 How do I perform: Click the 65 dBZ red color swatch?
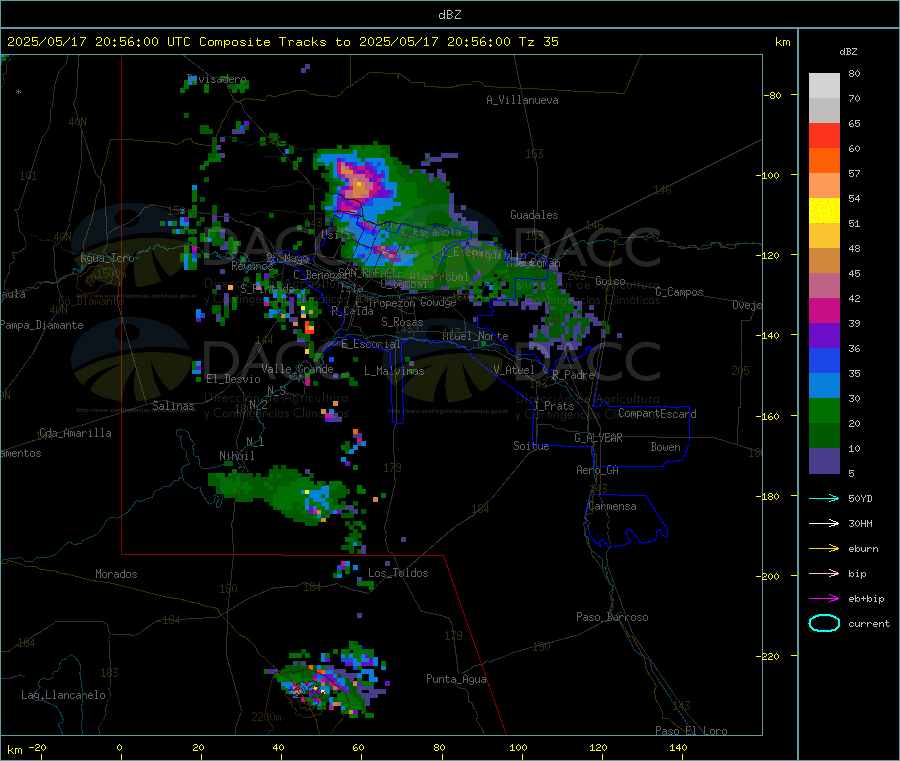click(824, 135)
